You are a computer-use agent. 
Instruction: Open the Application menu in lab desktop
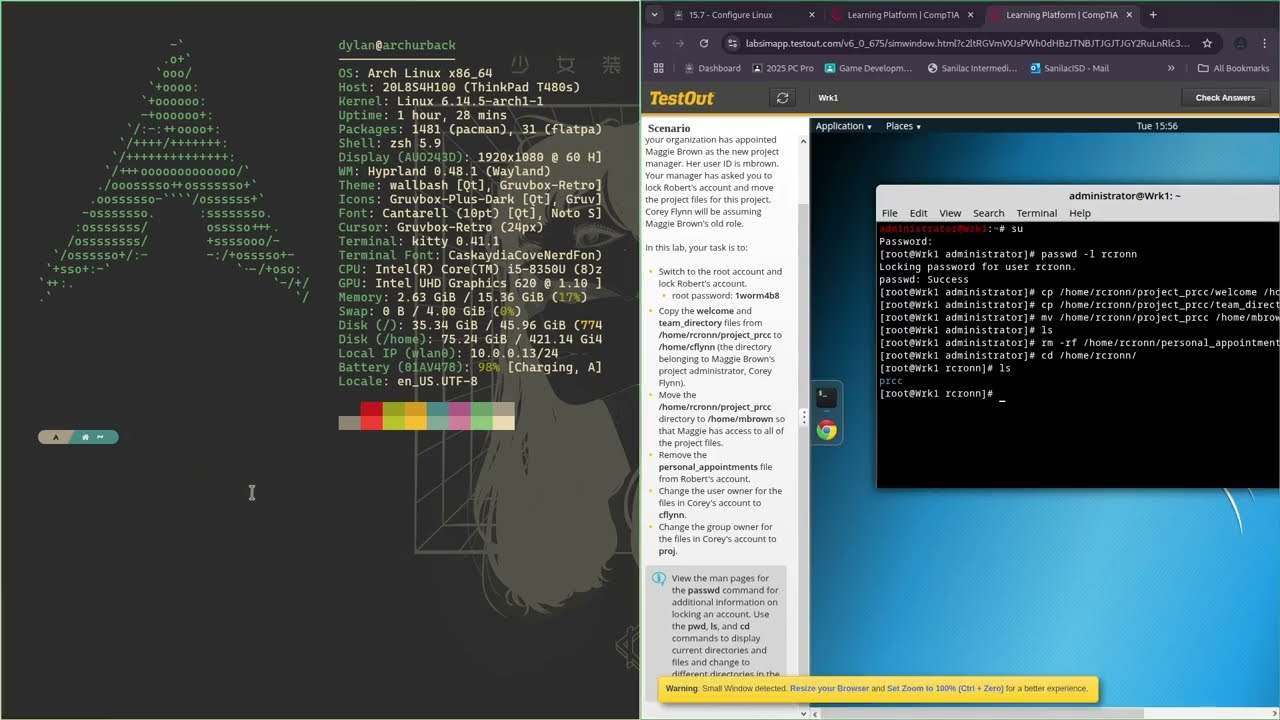[x=843, y=126]
